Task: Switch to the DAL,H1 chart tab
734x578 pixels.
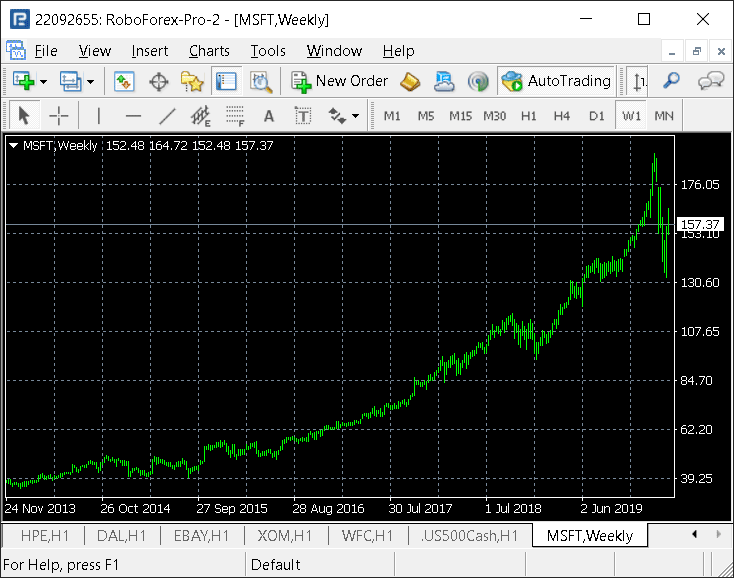Action: 121,536
